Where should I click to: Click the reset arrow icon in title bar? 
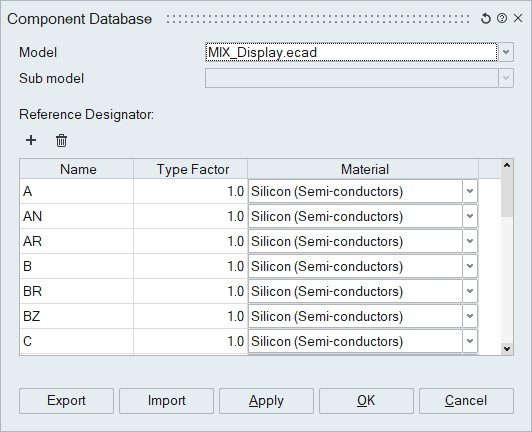point(486,18)
